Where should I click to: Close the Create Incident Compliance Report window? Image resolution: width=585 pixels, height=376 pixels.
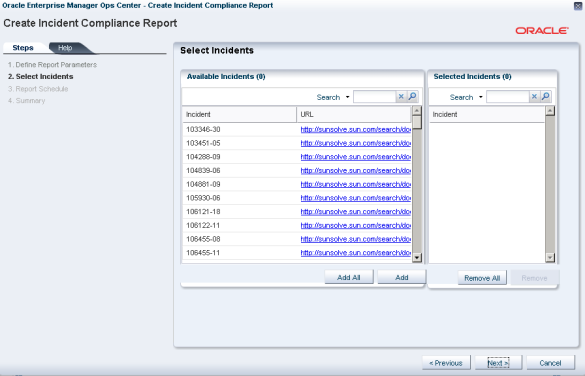[578, 6]
